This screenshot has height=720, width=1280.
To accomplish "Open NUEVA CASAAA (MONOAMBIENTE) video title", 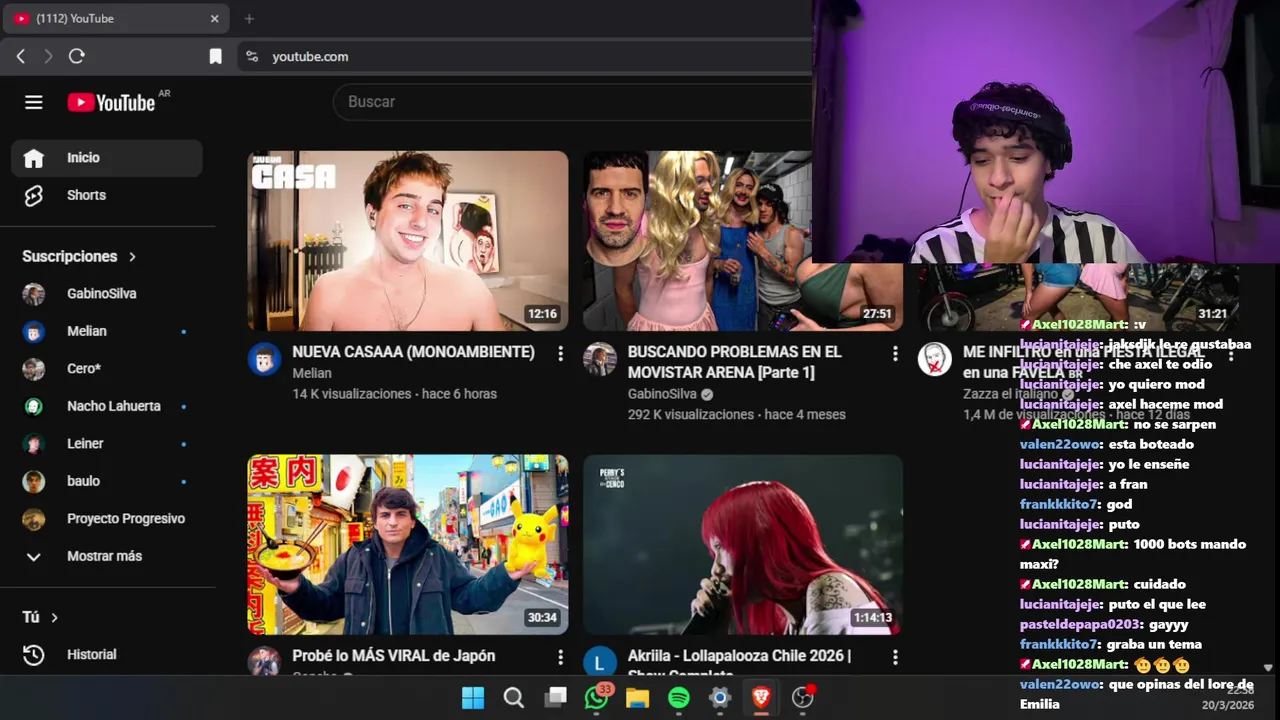I will [413, 352].
